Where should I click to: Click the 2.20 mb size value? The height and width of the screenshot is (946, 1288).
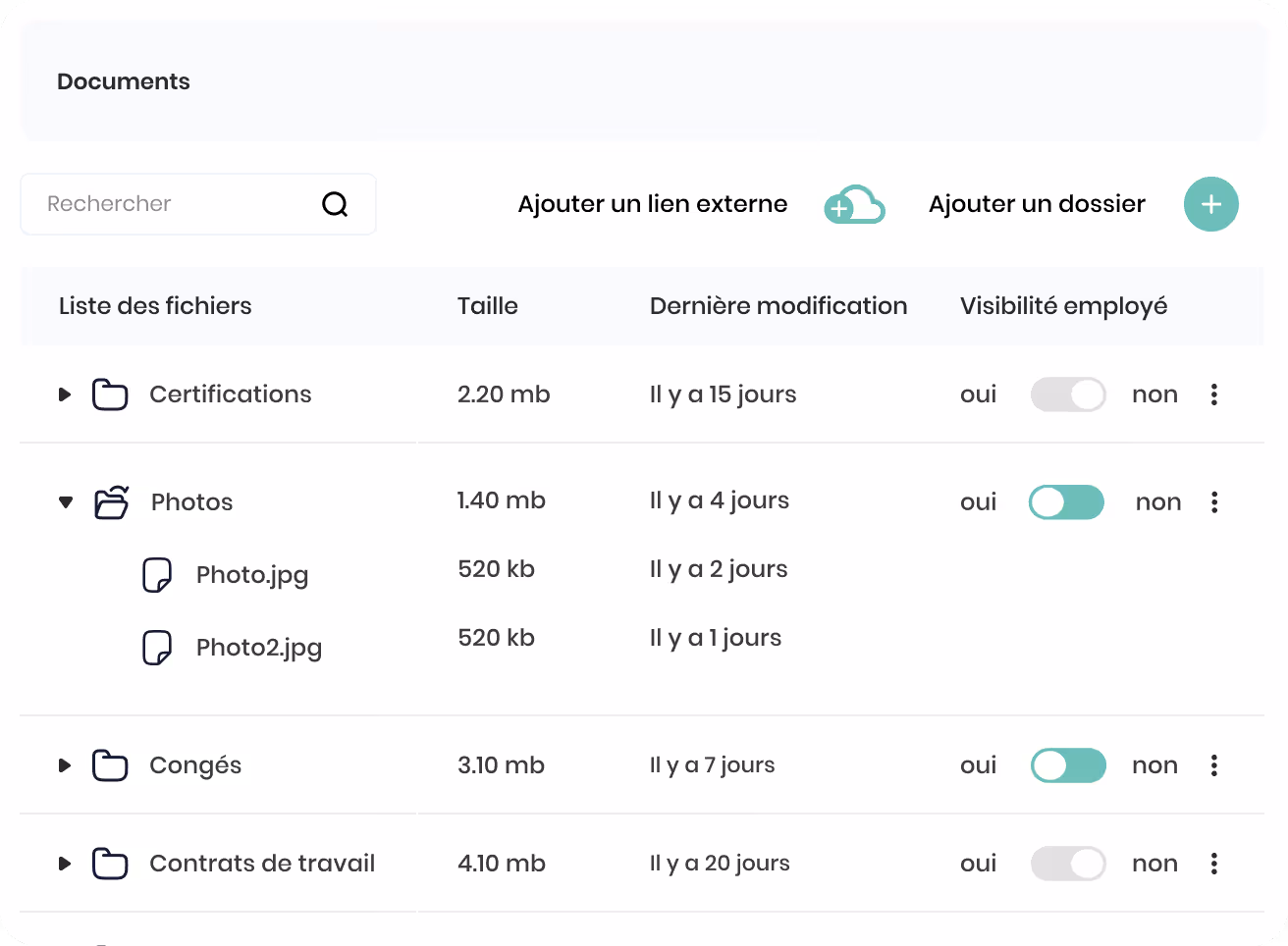tap(504, 394)
